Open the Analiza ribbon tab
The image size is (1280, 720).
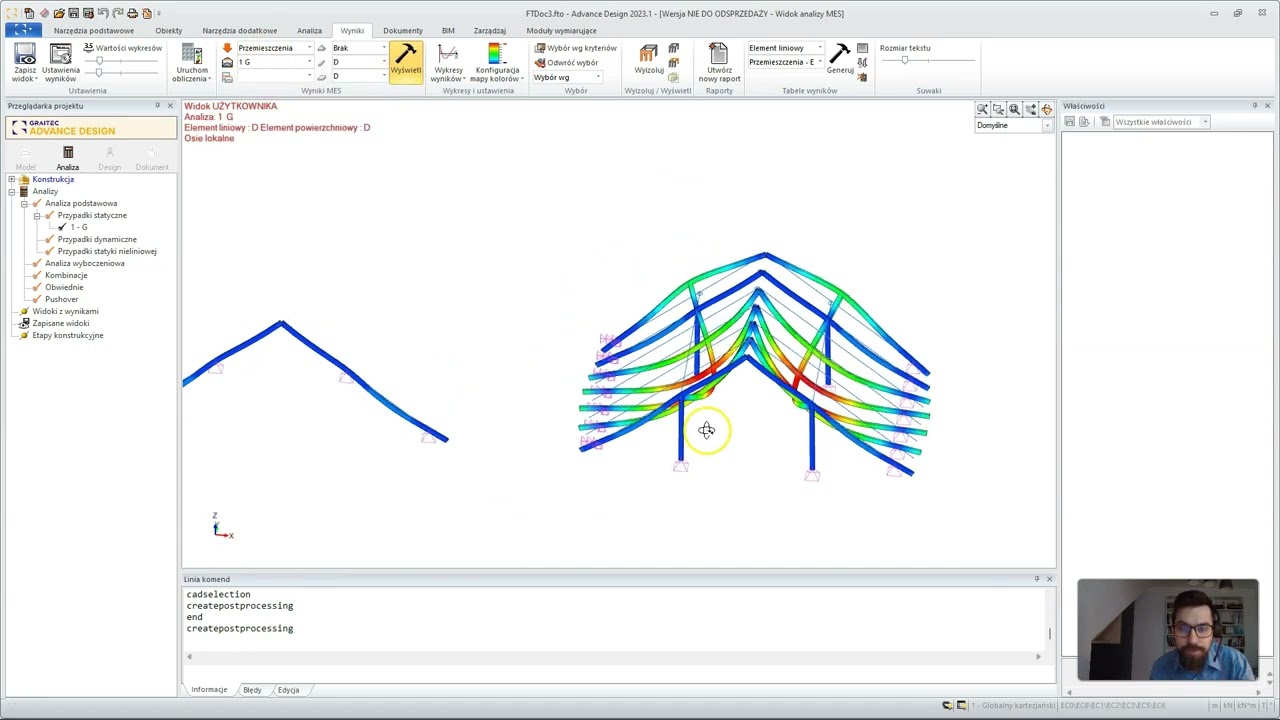click(x=309, y=30)
